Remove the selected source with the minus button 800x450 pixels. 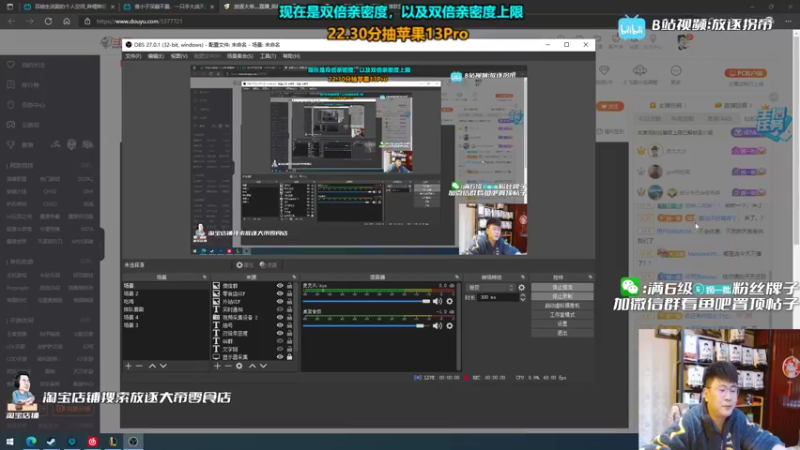tap(228, 366)
